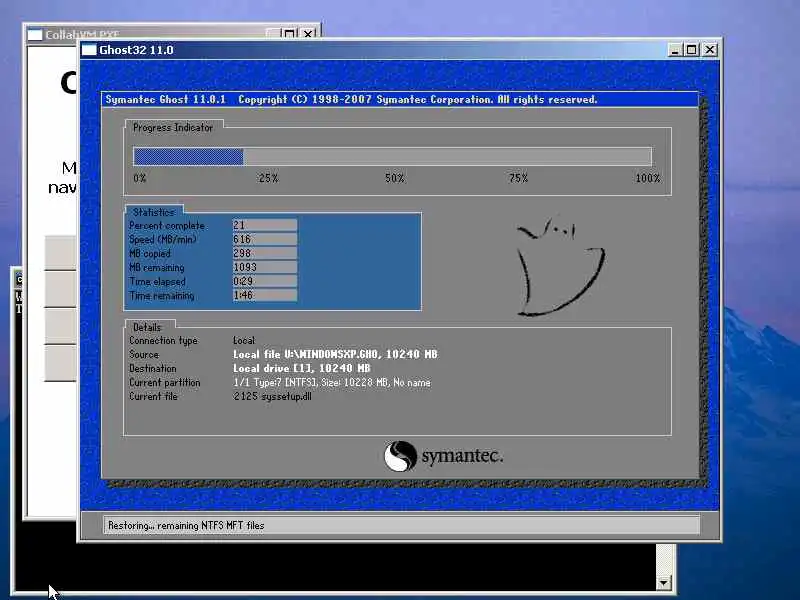Viewport: 800px width, 600px height.
Task: Click the symantec. wordmark text
Action: tap(462, 456)
